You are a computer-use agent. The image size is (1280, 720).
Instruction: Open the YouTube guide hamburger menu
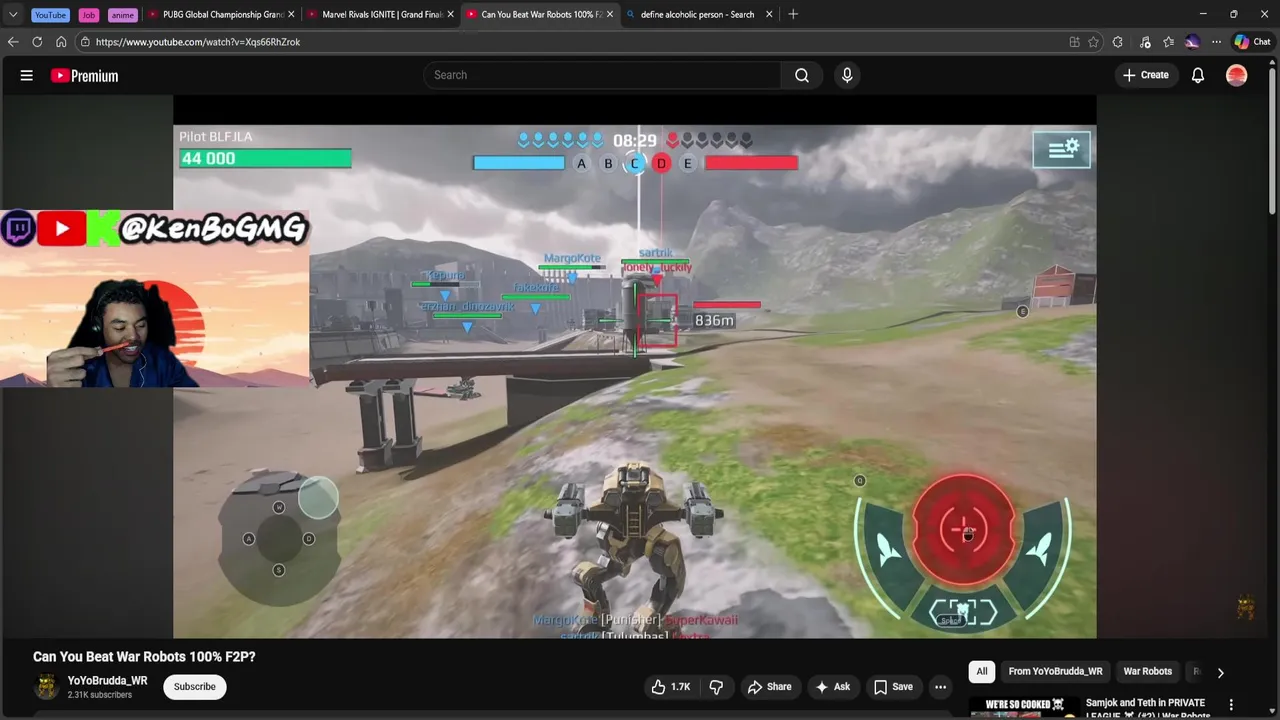pyautogui.click(x=27, y=75)
